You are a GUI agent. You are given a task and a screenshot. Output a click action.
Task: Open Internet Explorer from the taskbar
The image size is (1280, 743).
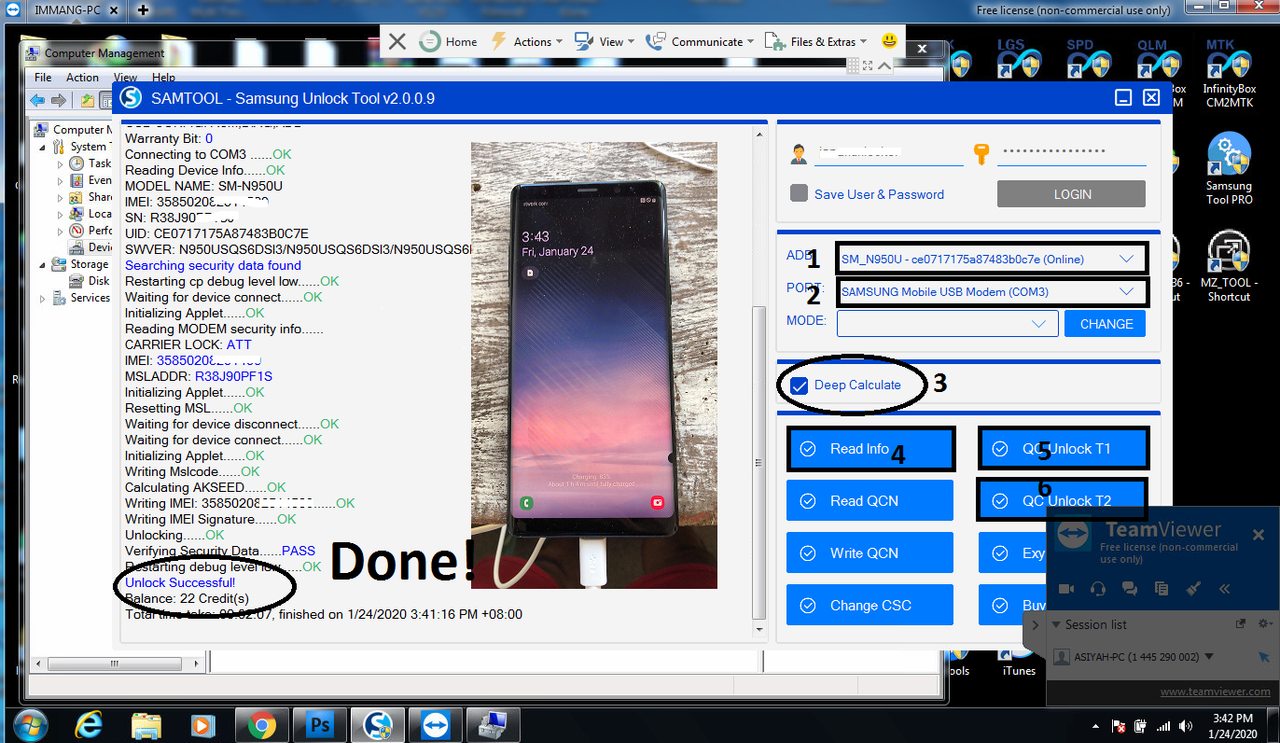tap(89, 724)
